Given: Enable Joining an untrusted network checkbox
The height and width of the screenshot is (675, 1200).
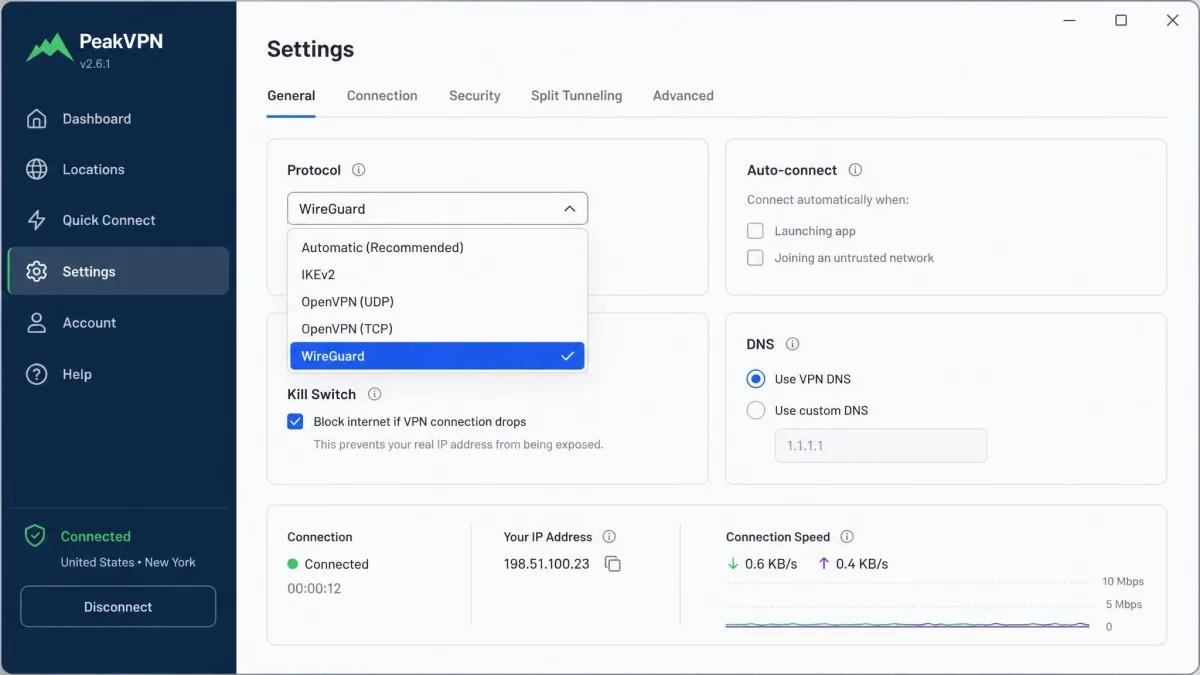Looking at the screenshot, I should pos(755,258).
